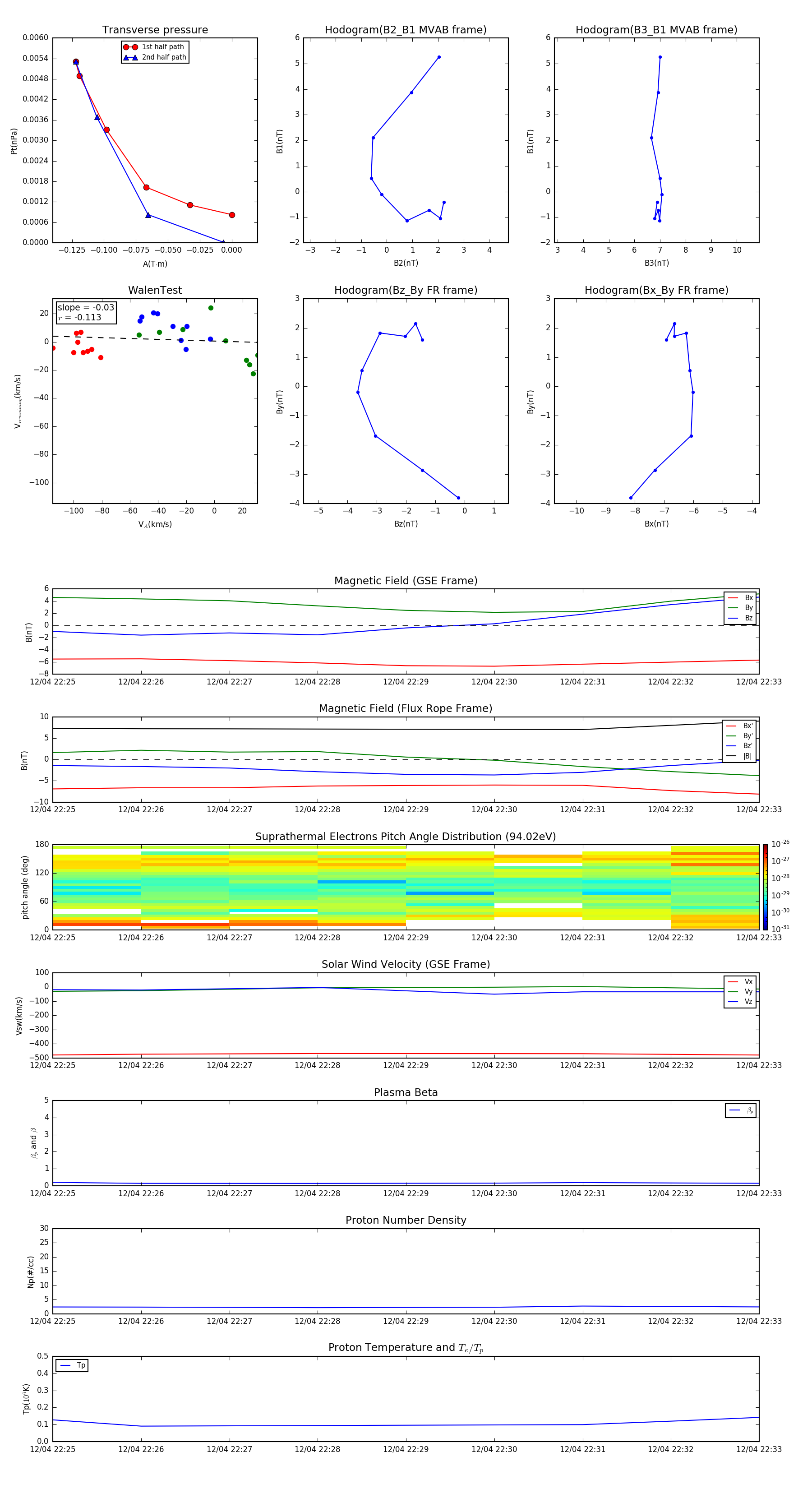
Task: Select the 'Tp(10^6K)' y-axis label
Action: (x=26, y=1399)
